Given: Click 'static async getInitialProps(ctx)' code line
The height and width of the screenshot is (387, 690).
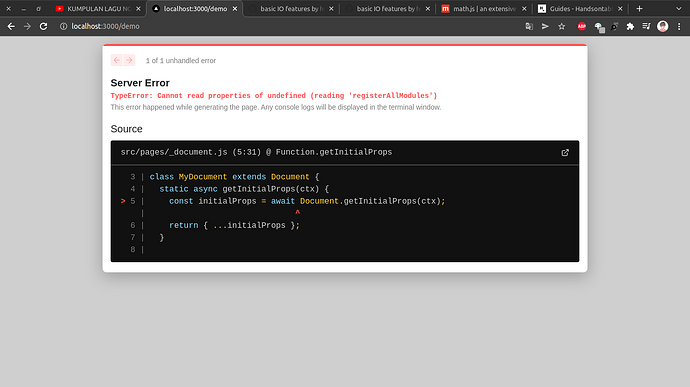Looking at the screenshot, I should pos(244,189).
